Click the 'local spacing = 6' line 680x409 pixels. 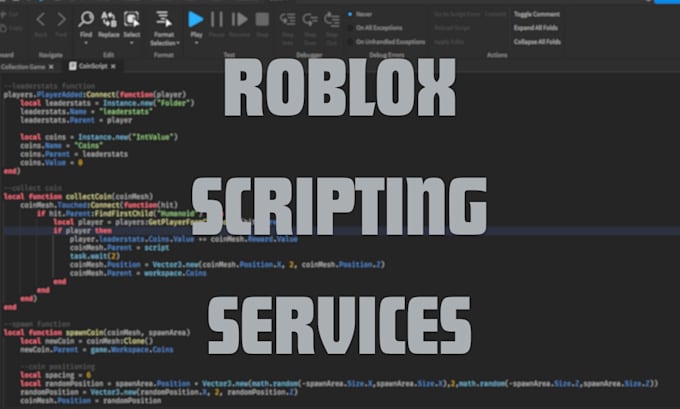(56, 375)
